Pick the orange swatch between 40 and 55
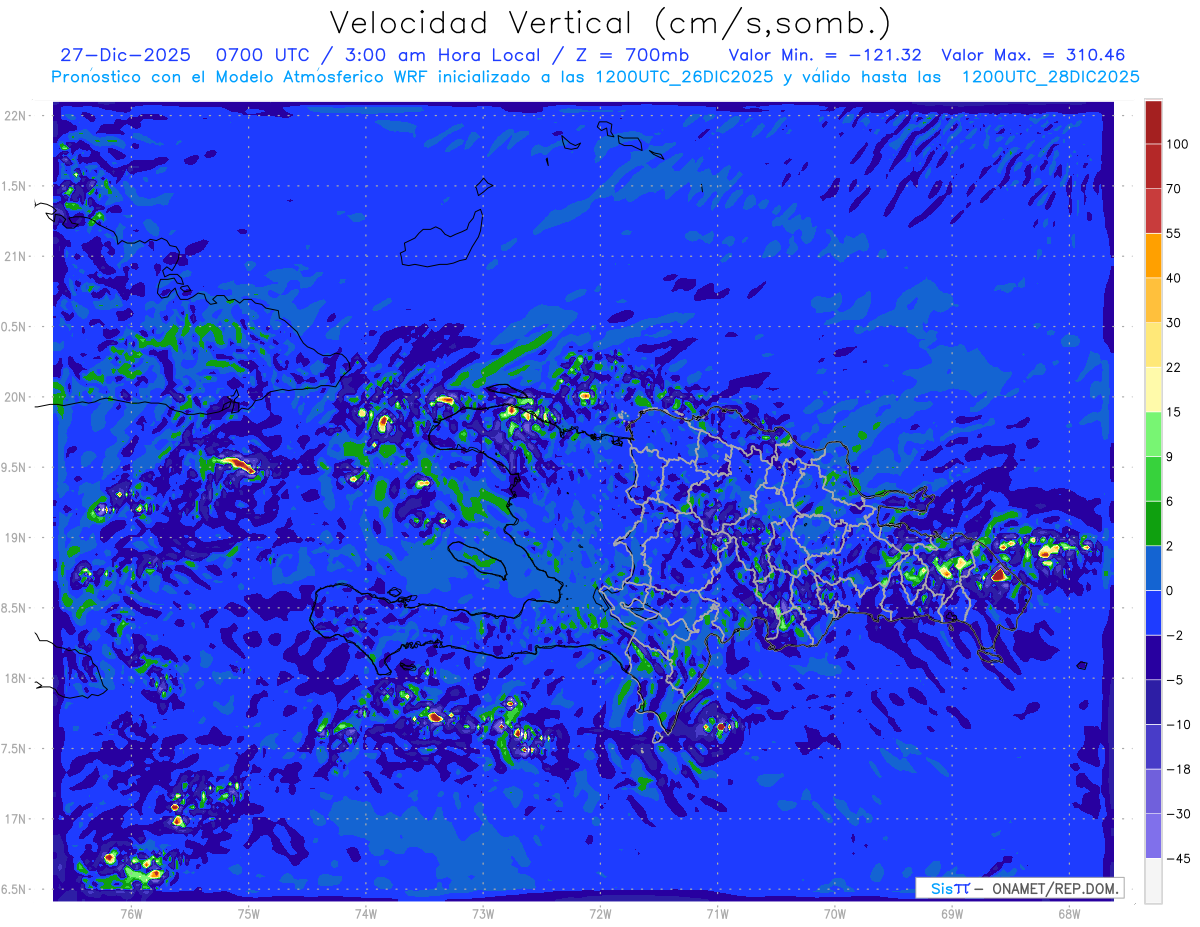1200x927 pixels. click(1153, 256)
